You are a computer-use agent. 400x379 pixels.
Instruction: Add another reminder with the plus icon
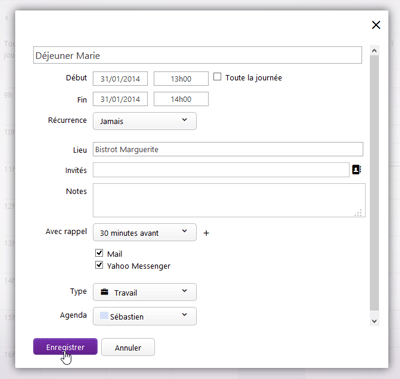point(206,233)
